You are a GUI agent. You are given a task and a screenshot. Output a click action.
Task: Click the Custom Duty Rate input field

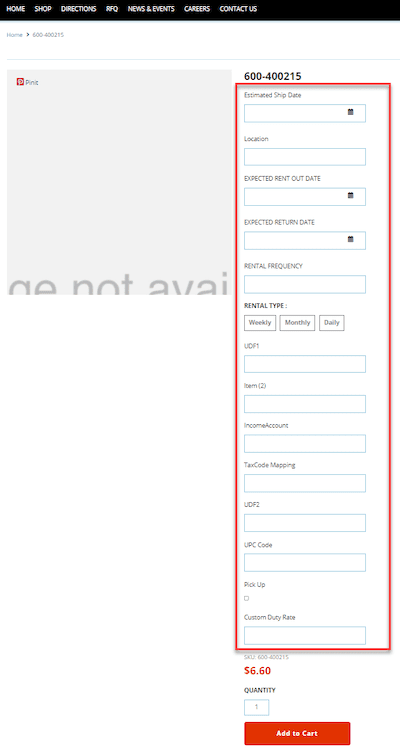click(305, 635)
